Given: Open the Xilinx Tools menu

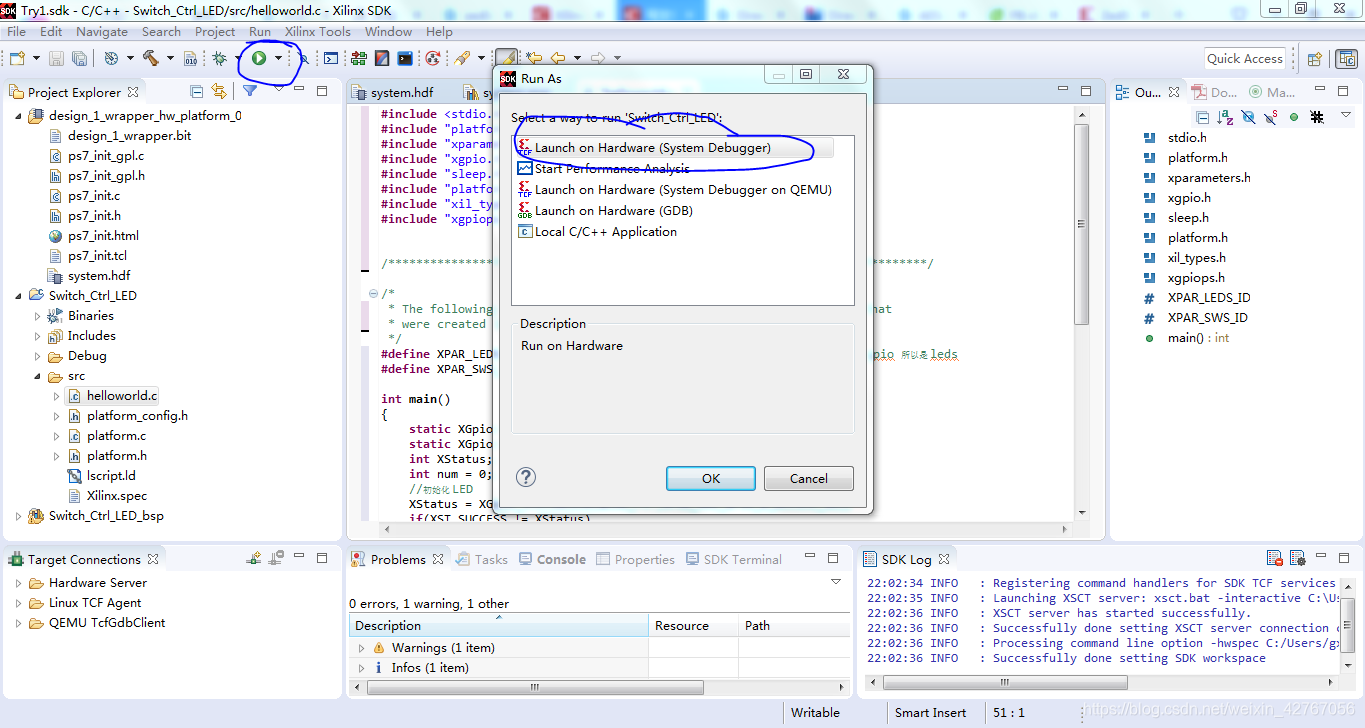Looking at the screenshot, I should point(318,31).
